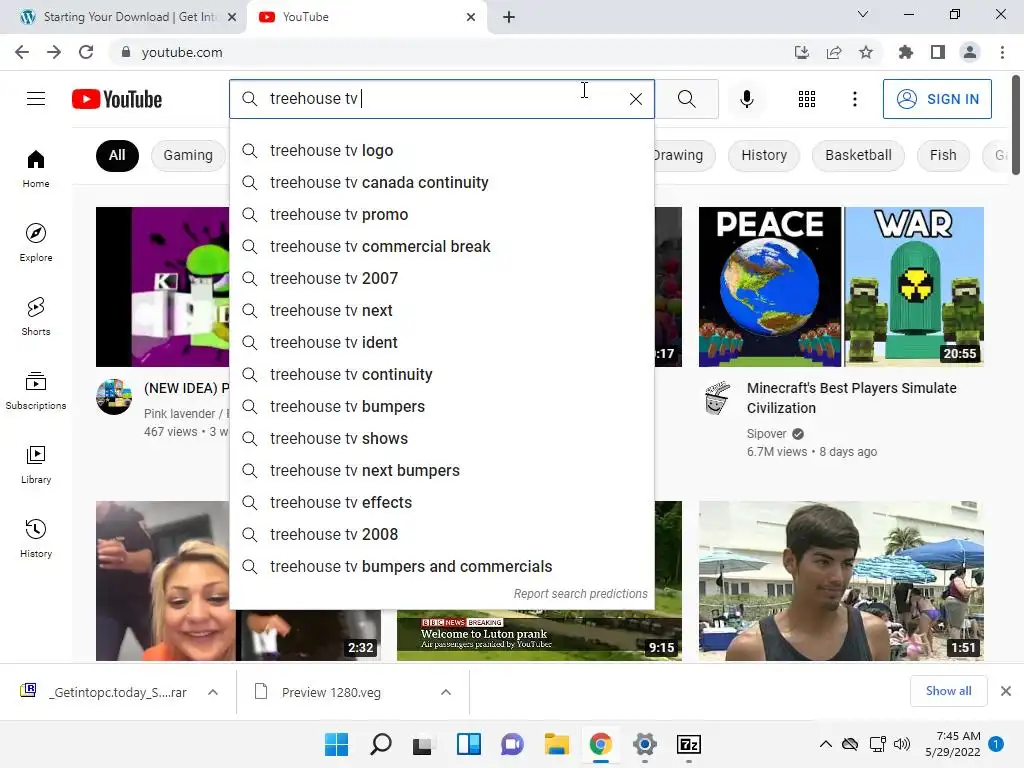Click Report search predictions link
This screenshot has height=768, width=1024.
click(580, 594)
